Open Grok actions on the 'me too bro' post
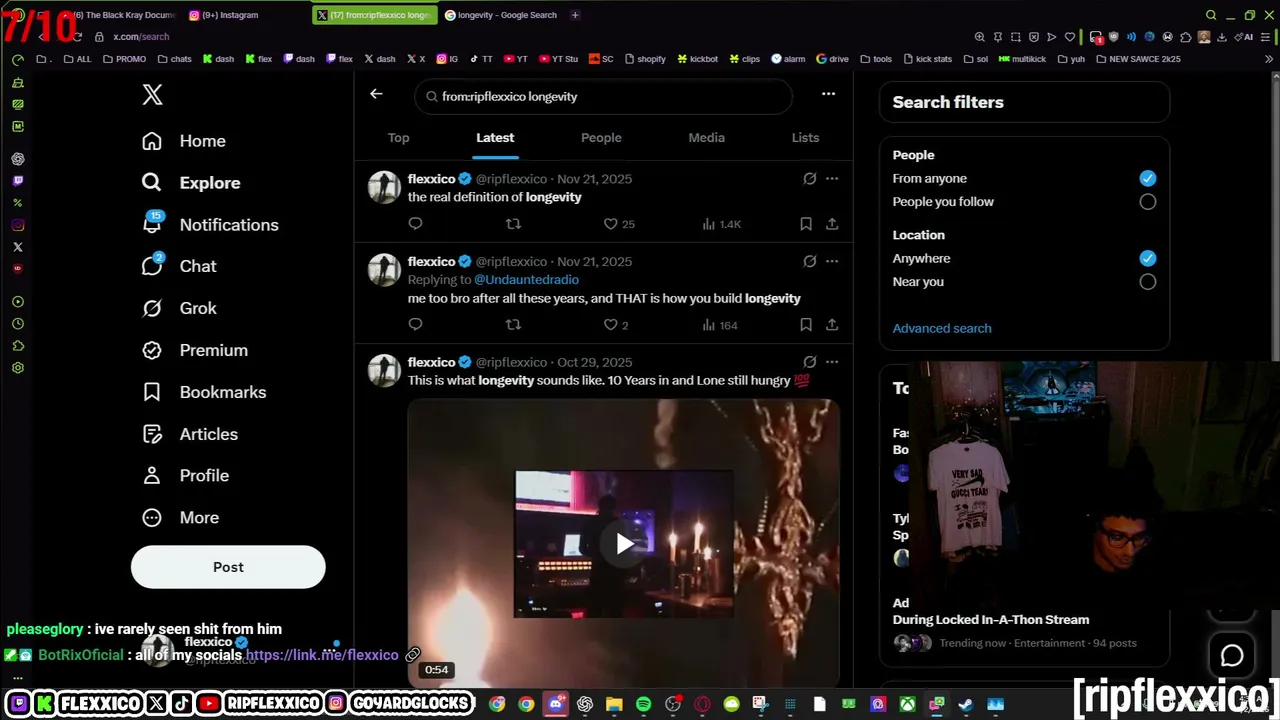The image size is (1280, 720). point(810,262)
